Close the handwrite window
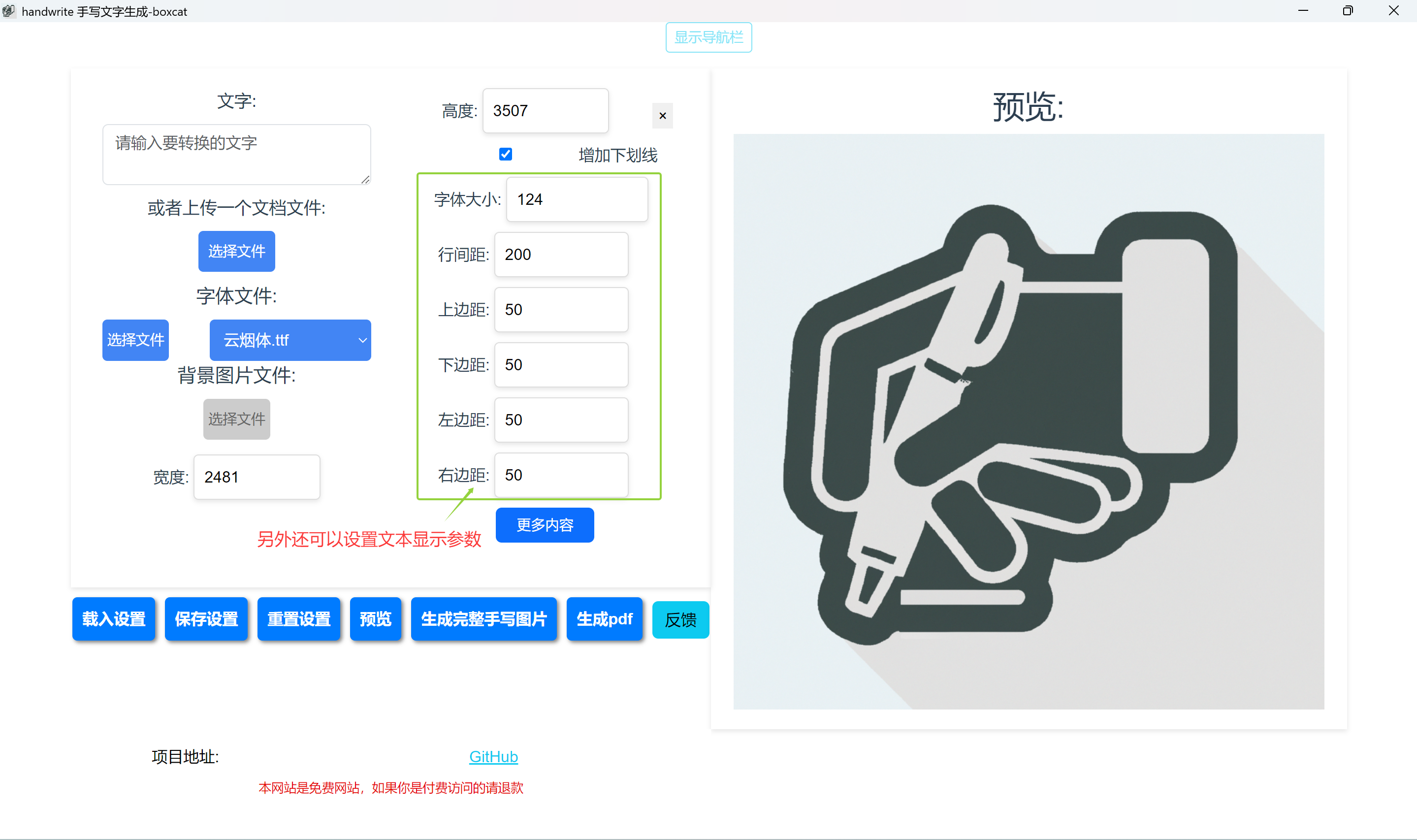1417x840 pixels. (1394, 11)
